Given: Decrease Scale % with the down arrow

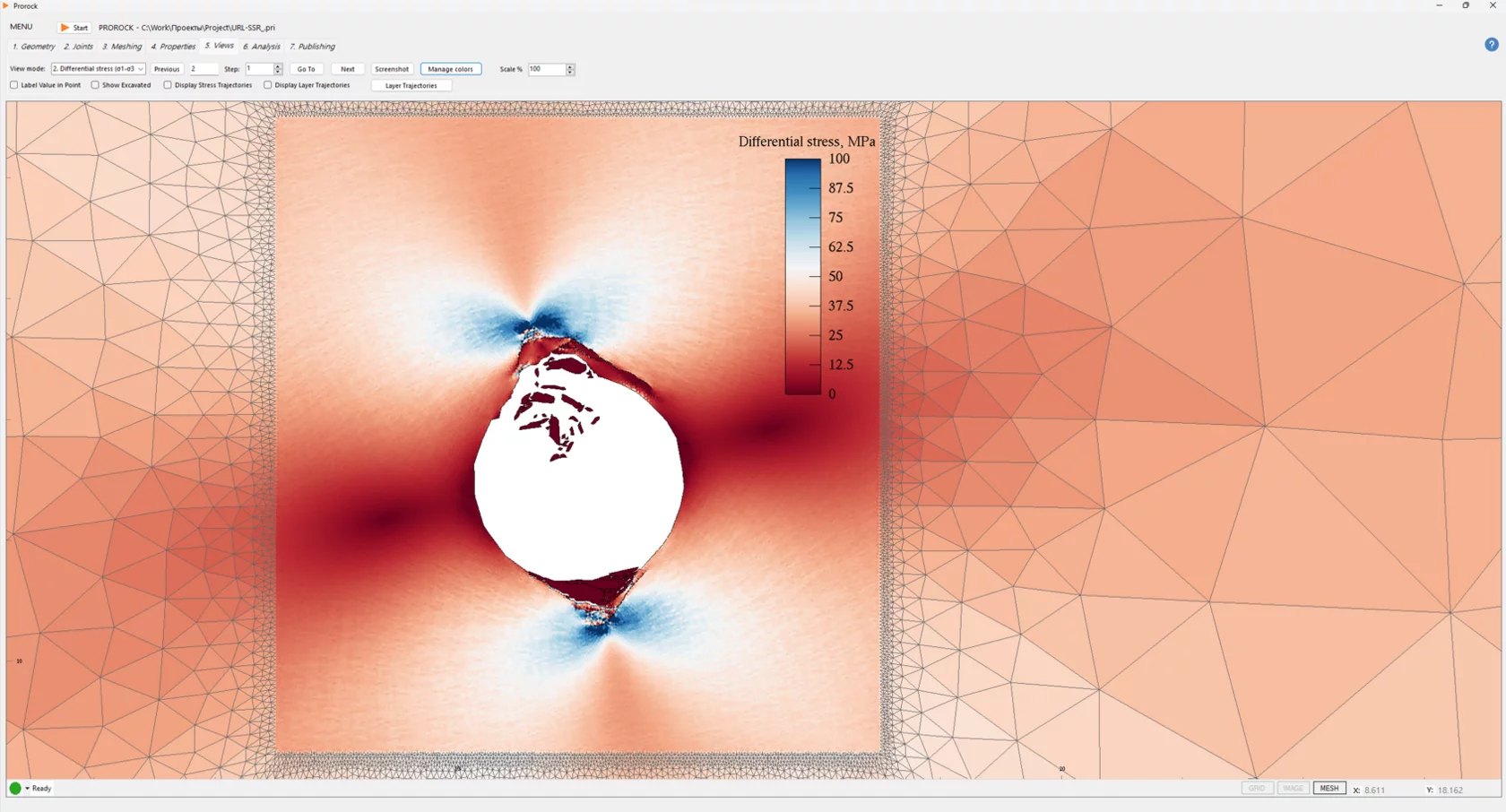Looking at the screenshot, I should pyautogui.click(x=570, y=72).
